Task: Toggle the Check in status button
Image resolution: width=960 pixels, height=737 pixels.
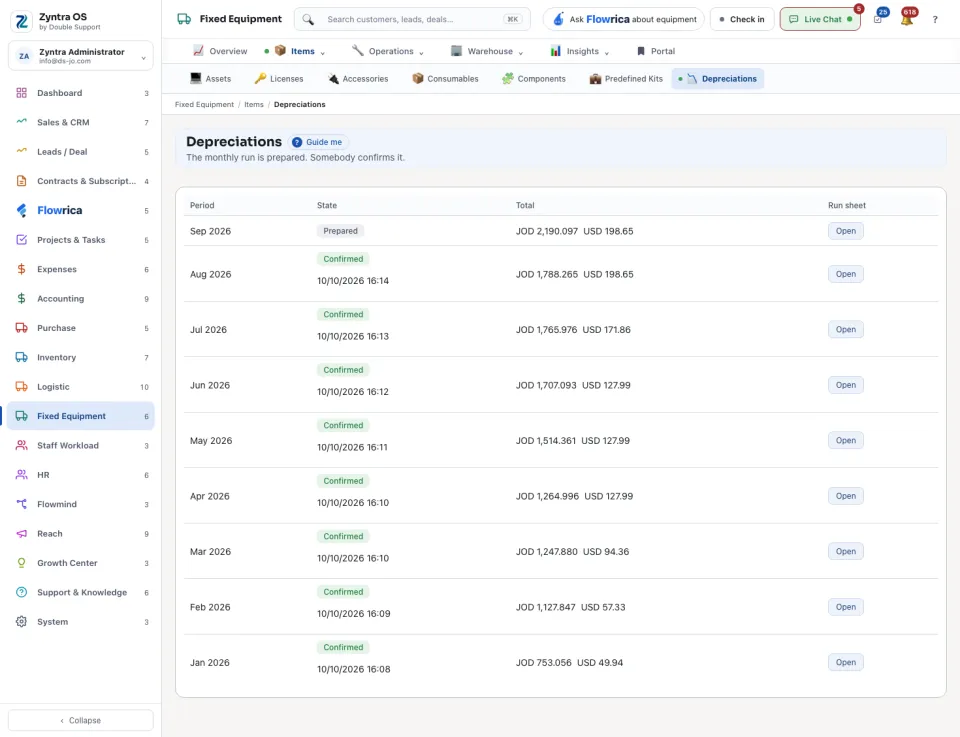Action: 742,20
